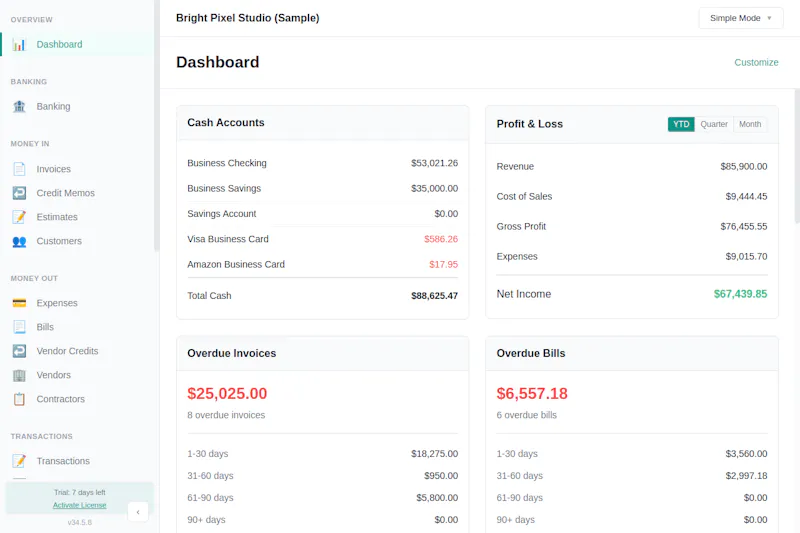Navigate to Contractors
Screen dimensions: 800x533
[x=77, y=399]
